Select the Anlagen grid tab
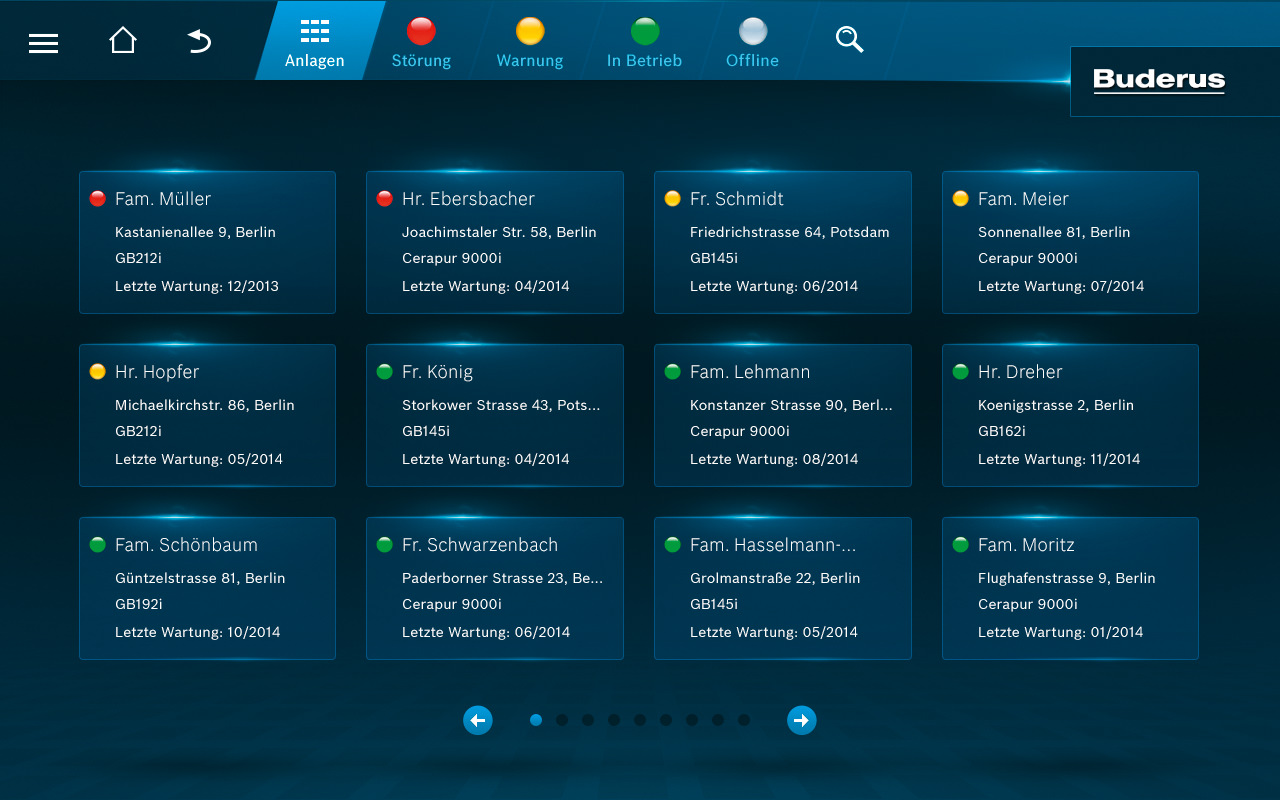The height and width of the screenshot is (800, 1280). [x=315, y=42]
